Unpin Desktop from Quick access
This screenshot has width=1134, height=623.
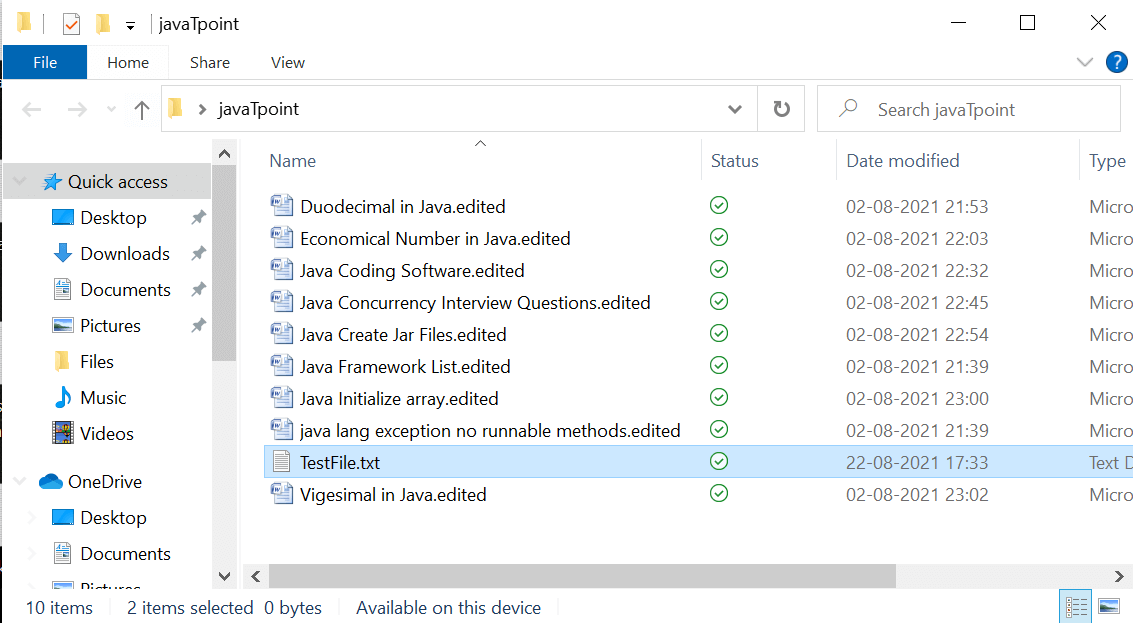pyautogui.click(x=198, y=218)
